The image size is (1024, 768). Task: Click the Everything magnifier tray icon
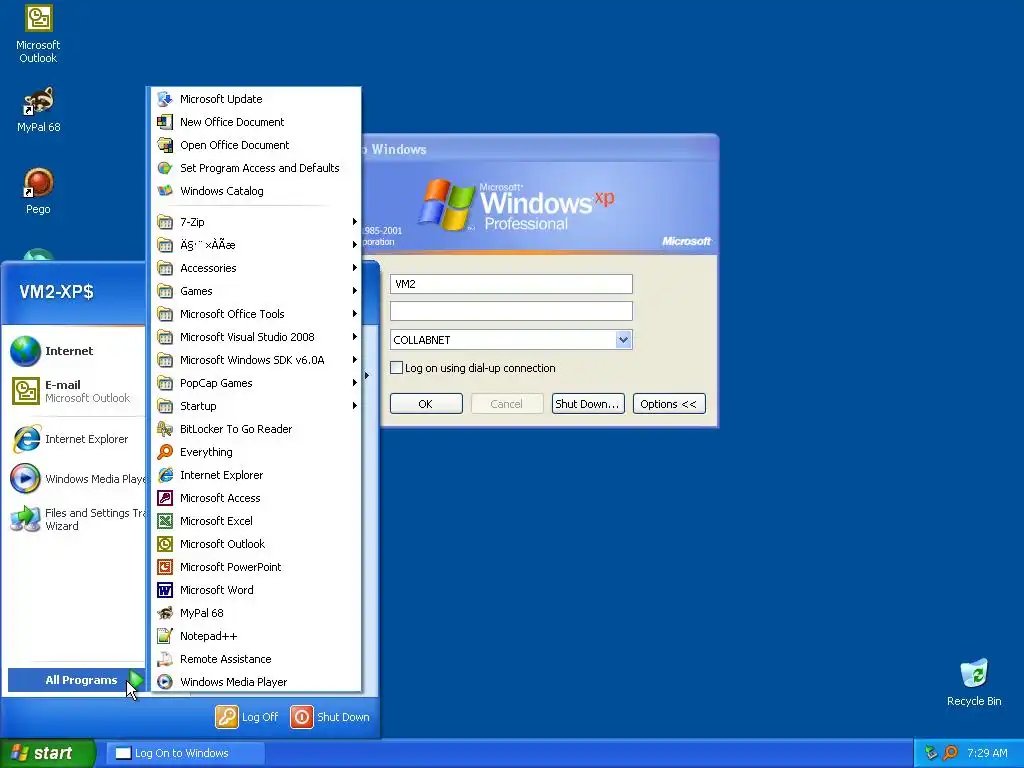coord(950,753)
